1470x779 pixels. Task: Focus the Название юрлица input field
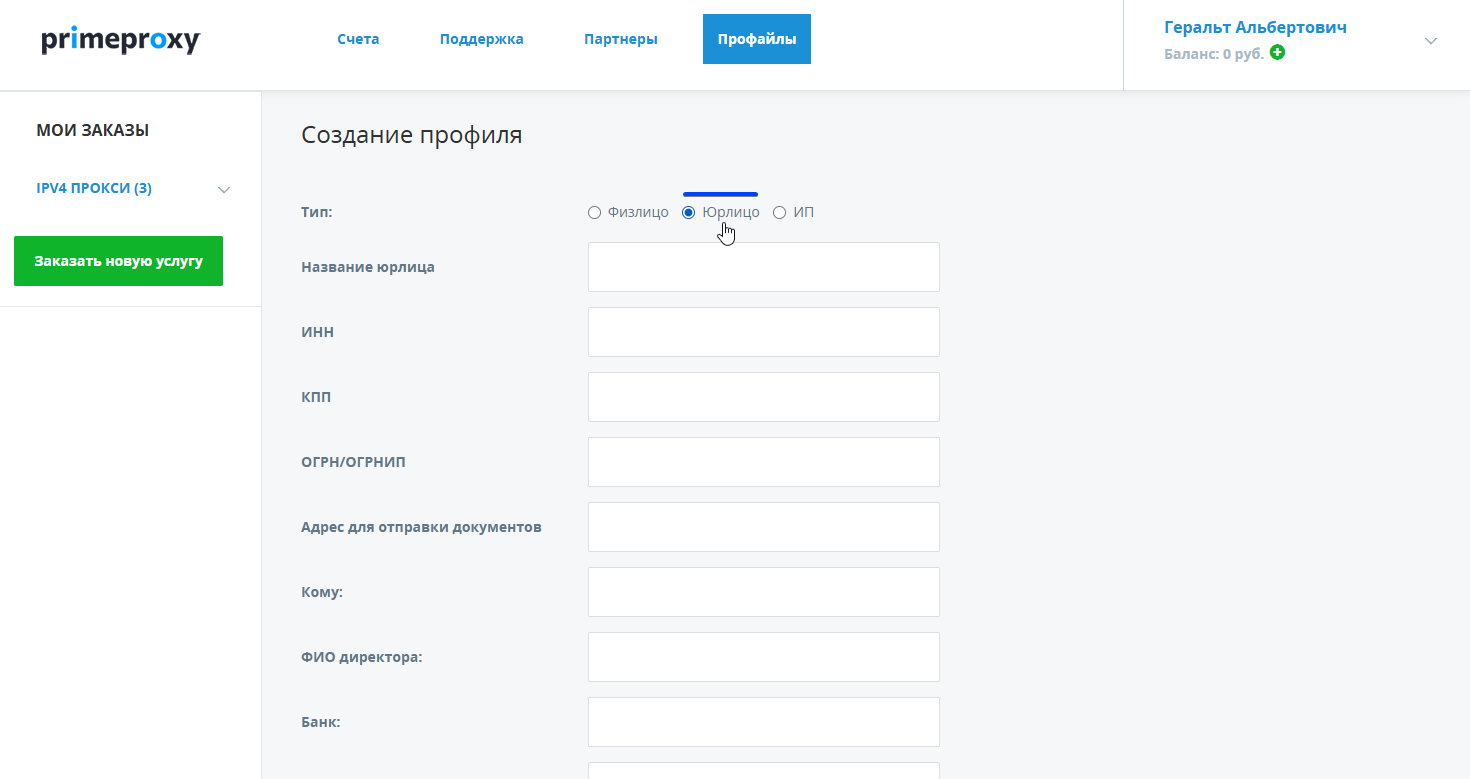764,267
